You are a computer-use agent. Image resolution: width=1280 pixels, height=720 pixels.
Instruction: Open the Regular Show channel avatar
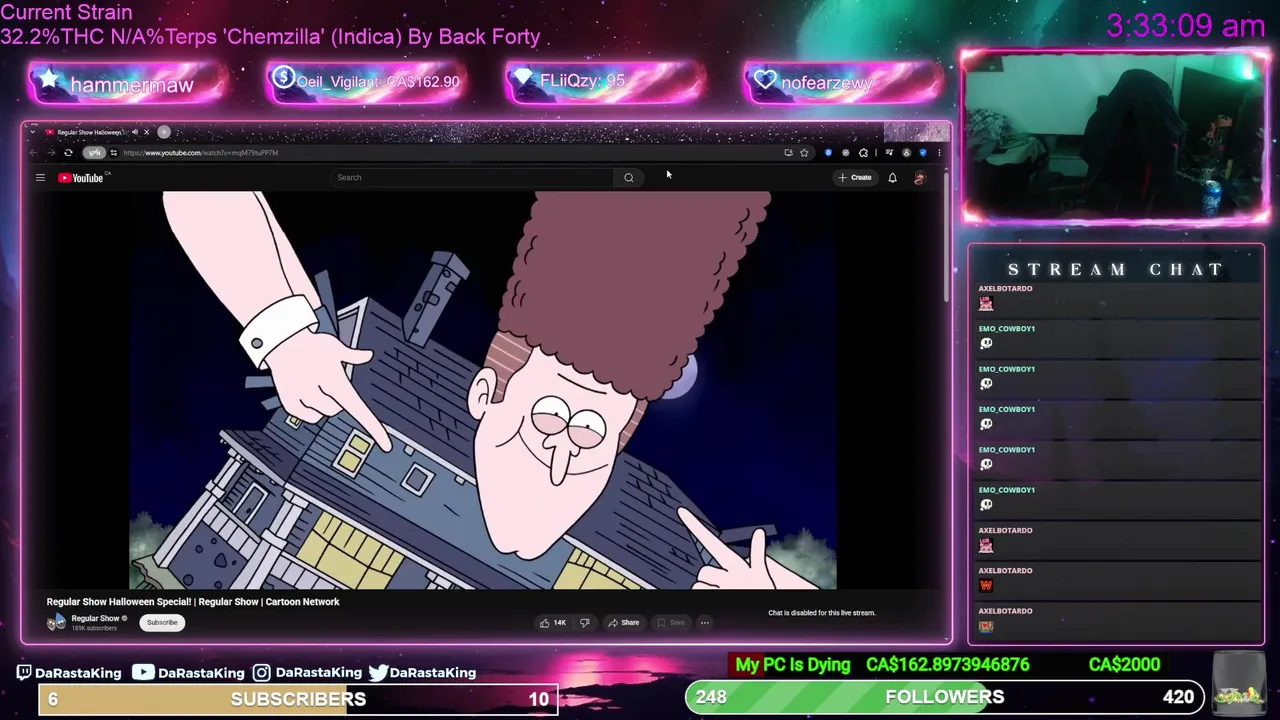pos(56,622)
